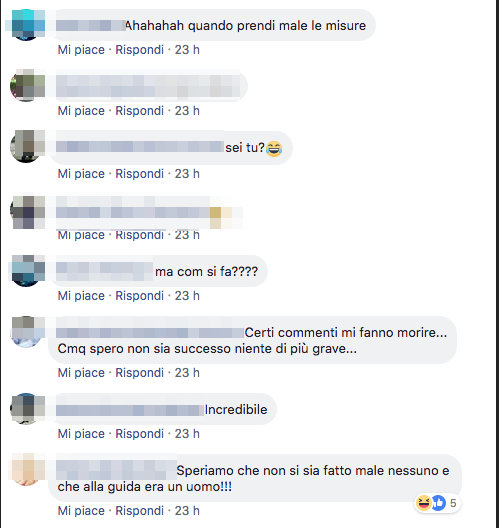Screen dimensions: 499x528
Task: Like the 'Certi commenti mi fanno morire' comment
Action: (81, 373)
